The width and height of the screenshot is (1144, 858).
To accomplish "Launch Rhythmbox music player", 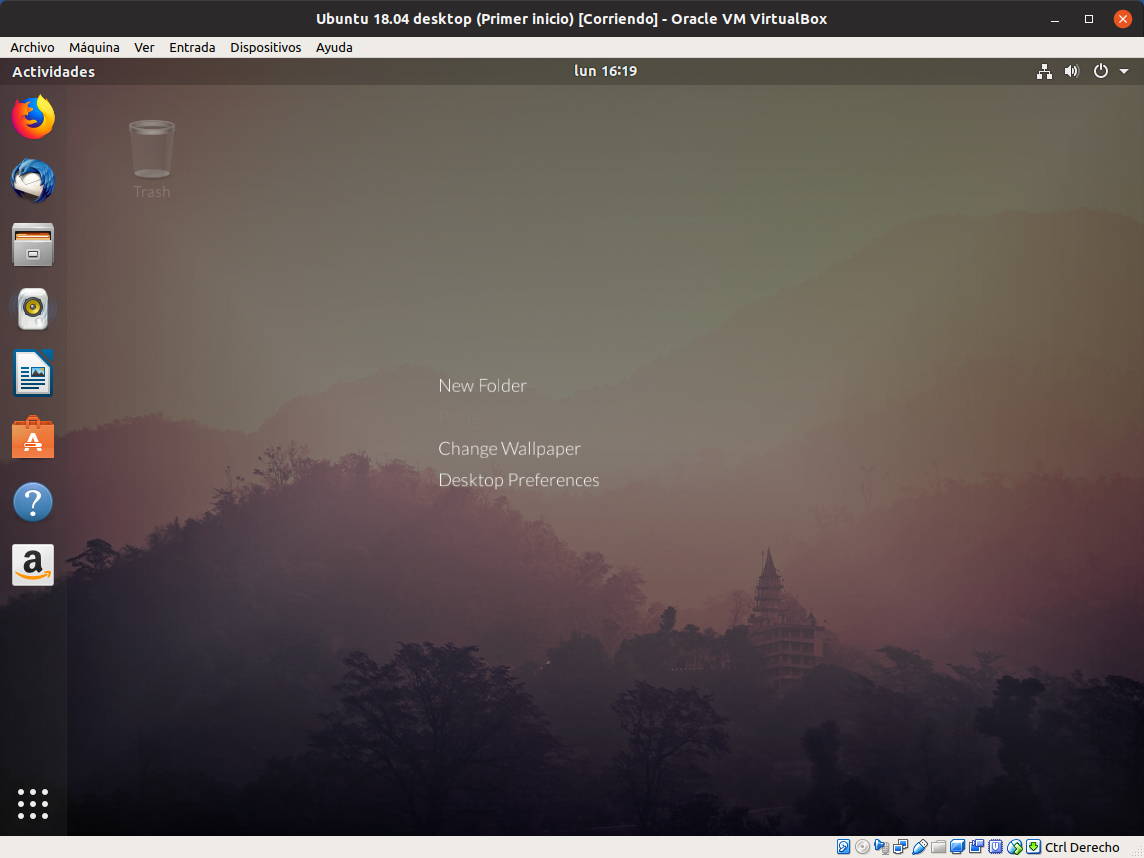I will [x=33, y=310].
